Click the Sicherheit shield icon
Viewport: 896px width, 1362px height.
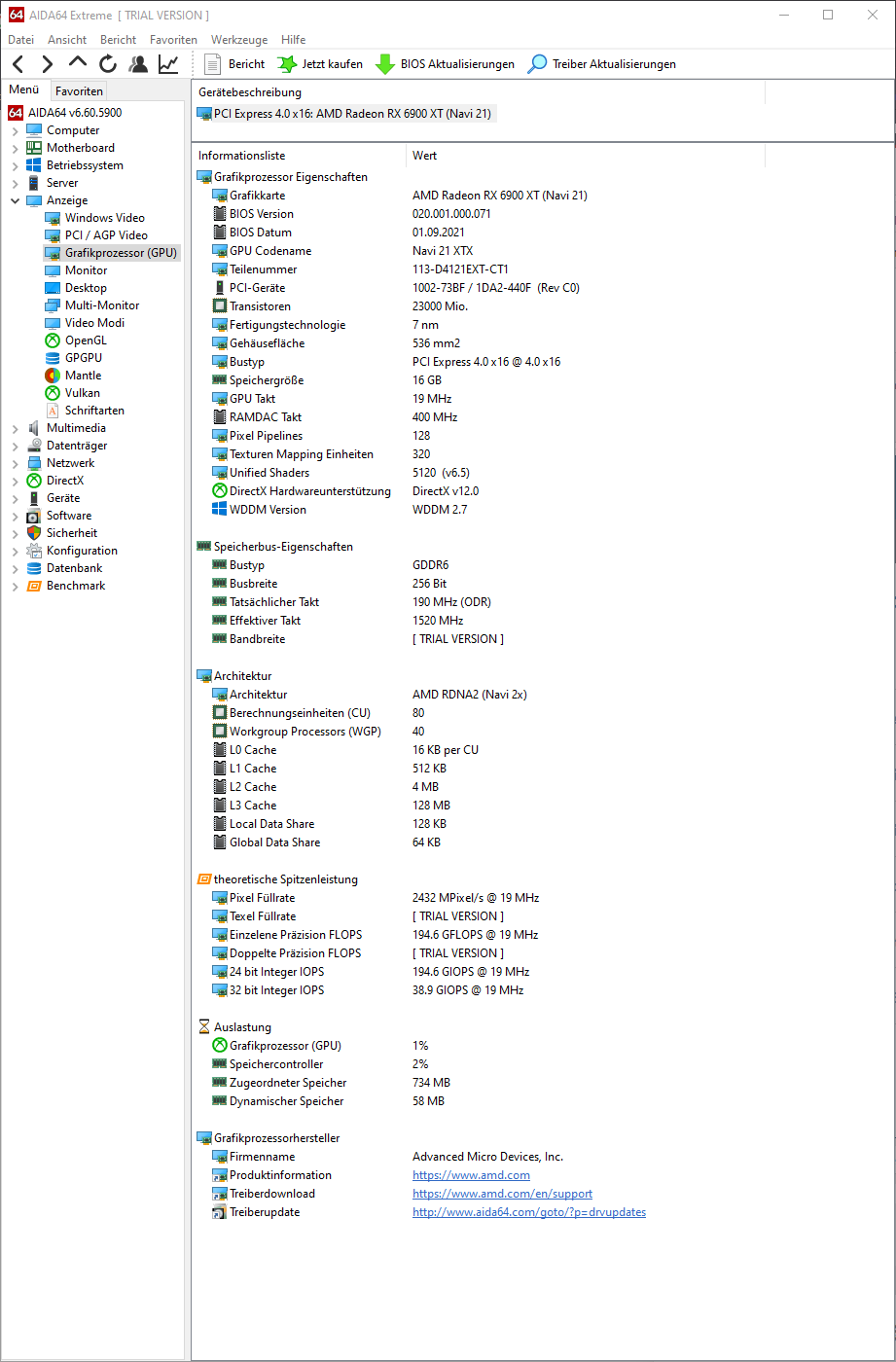click(x=34, y=533)
